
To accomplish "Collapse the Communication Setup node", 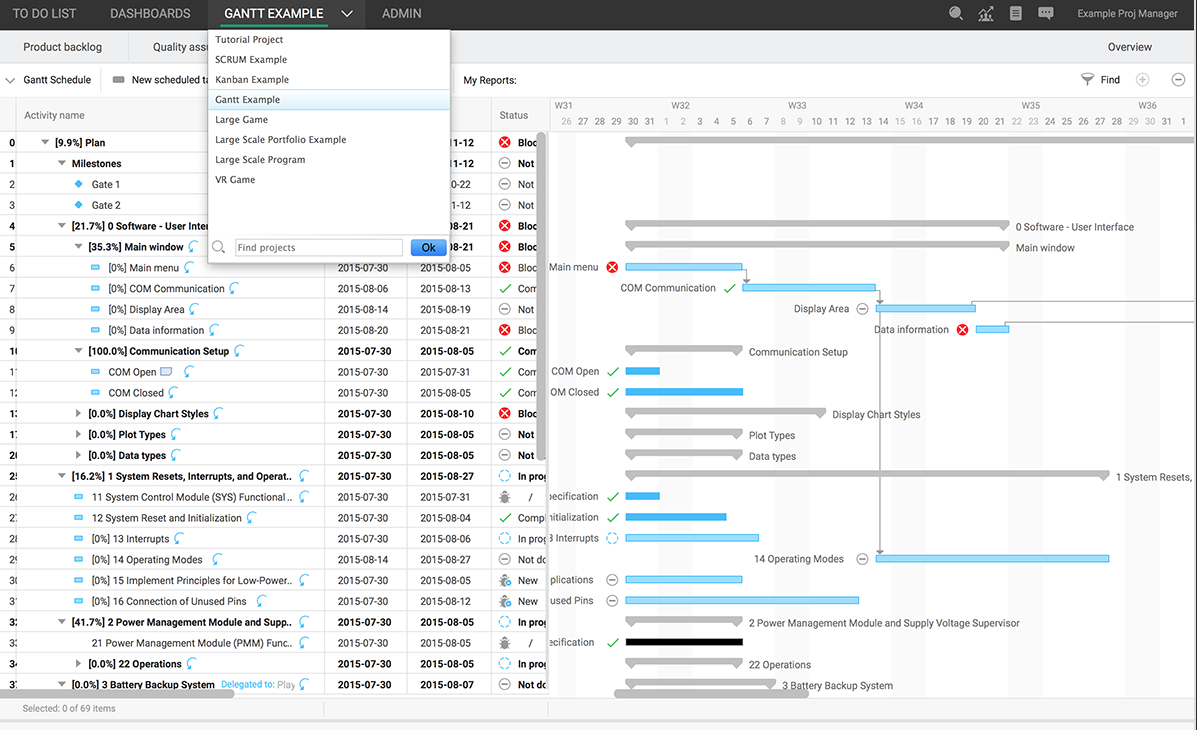I will 79,351.
